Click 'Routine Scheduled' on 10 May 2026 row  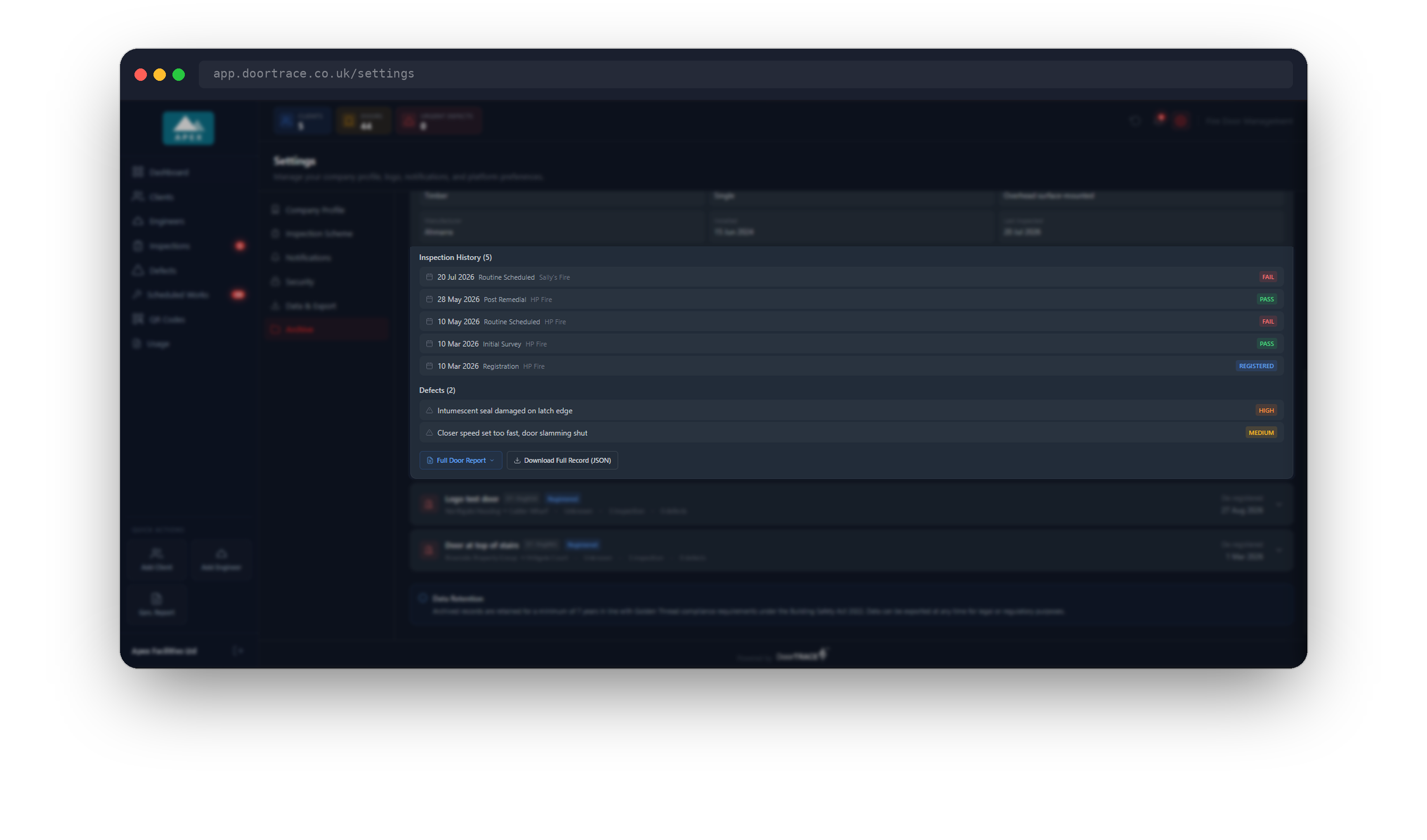click(x=511, y=322)
